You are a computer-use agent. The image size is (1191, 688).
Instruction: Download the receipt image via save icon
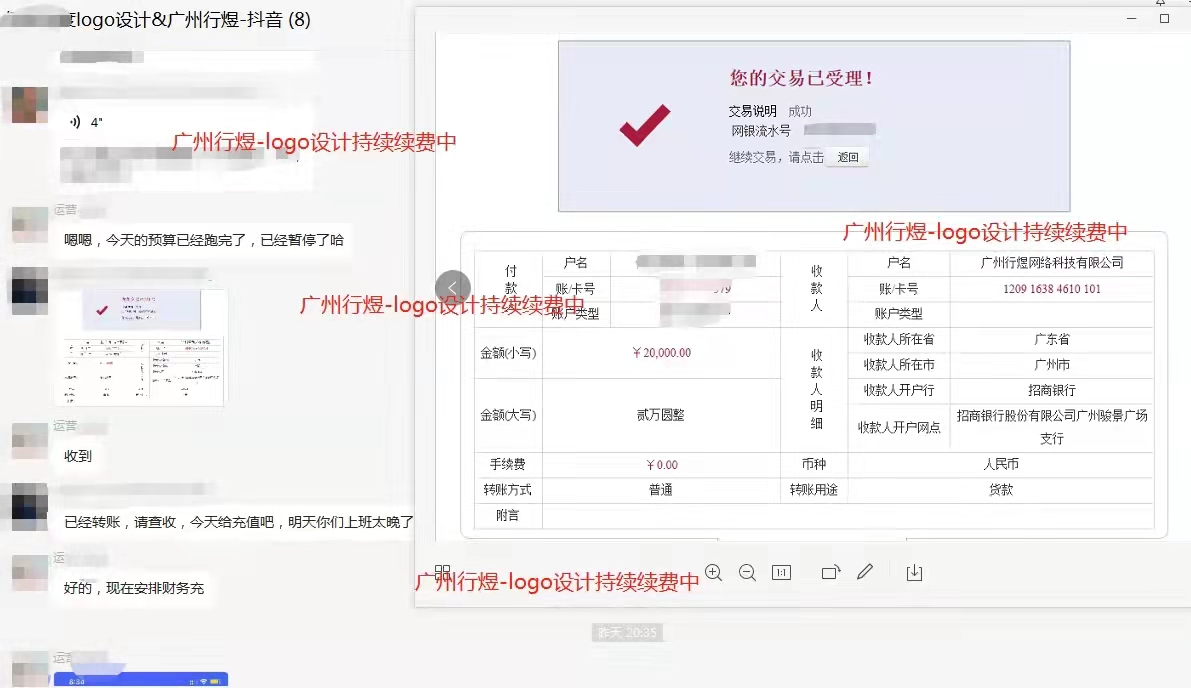(913, 572)
